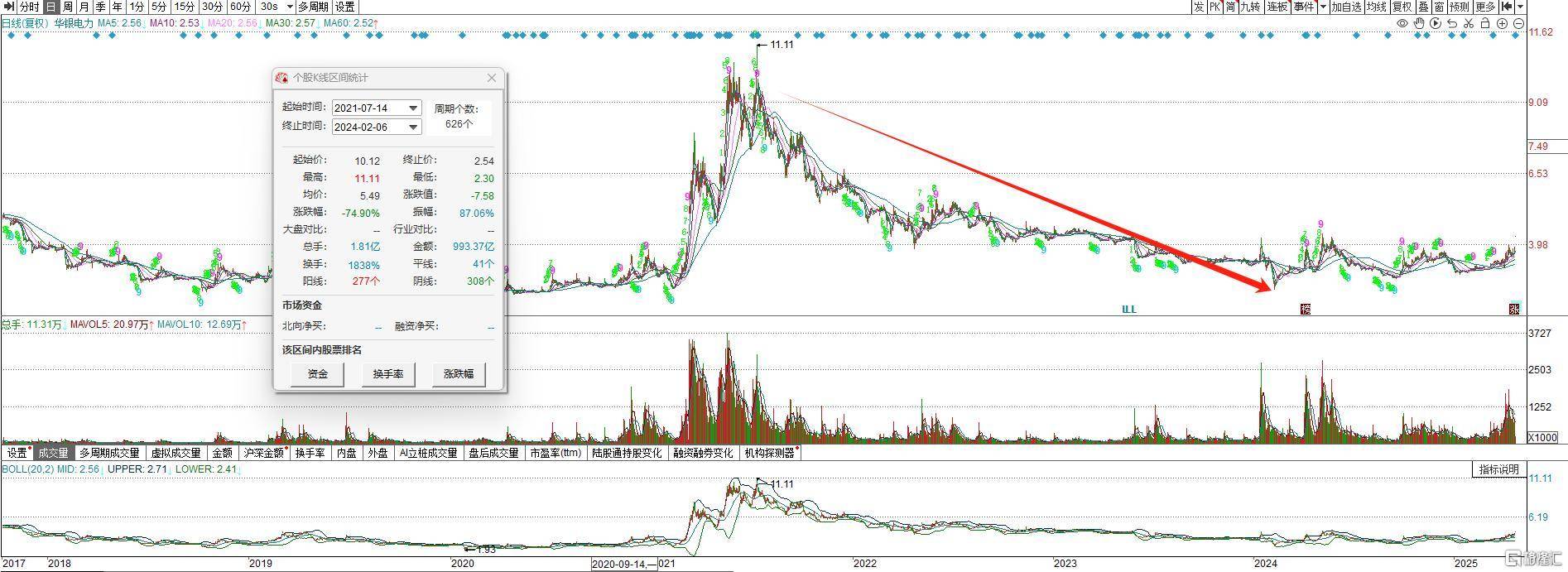Screen dimensions: 1568x572
Task: Click the eye visibility icon above the chart
Action: 1402,23
